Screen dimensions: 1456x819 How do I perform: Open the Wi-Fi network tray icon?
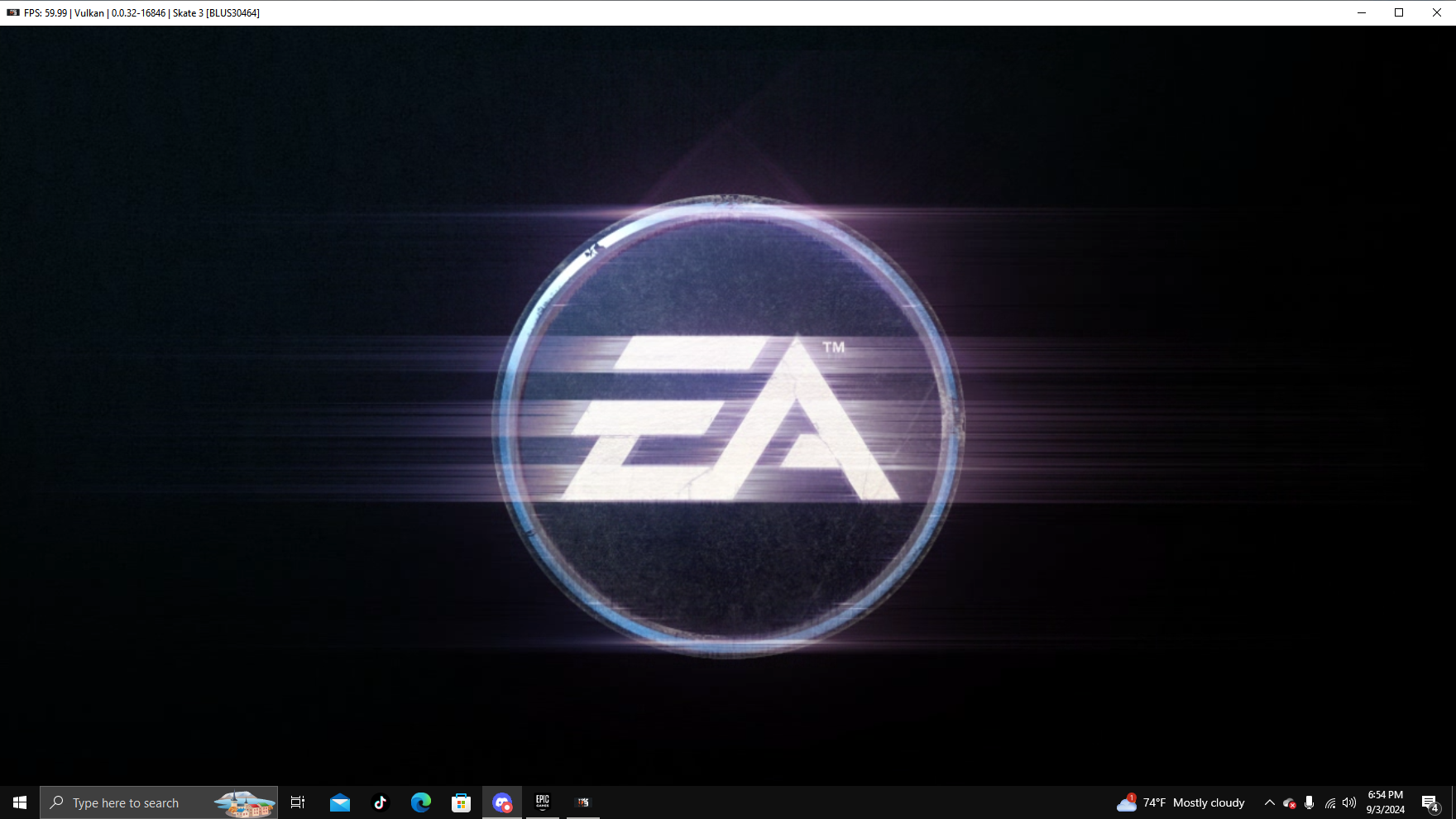pyautogui.click(x=1329, y=802)
